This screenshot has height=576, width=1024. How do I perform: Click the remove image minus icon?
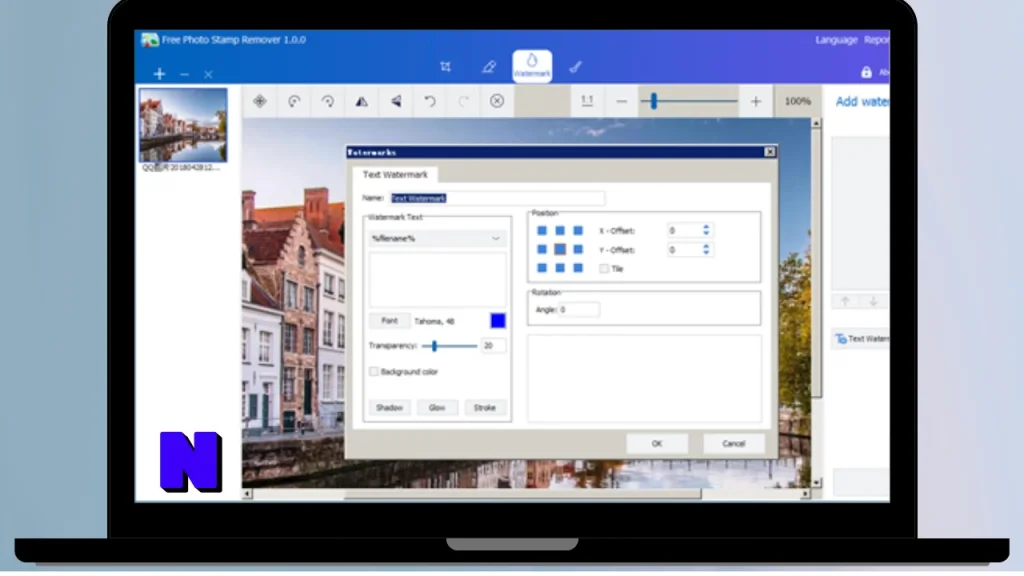click(x=184, y=74)
